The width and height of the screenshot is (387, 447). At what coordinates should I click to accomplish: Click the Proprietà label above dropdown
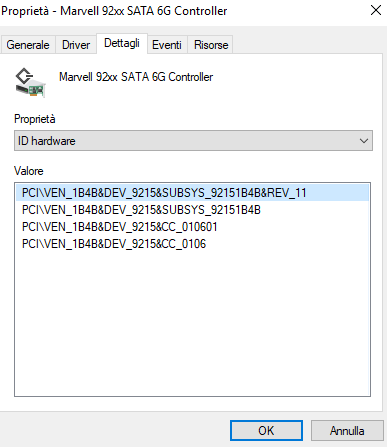[35, 119]
